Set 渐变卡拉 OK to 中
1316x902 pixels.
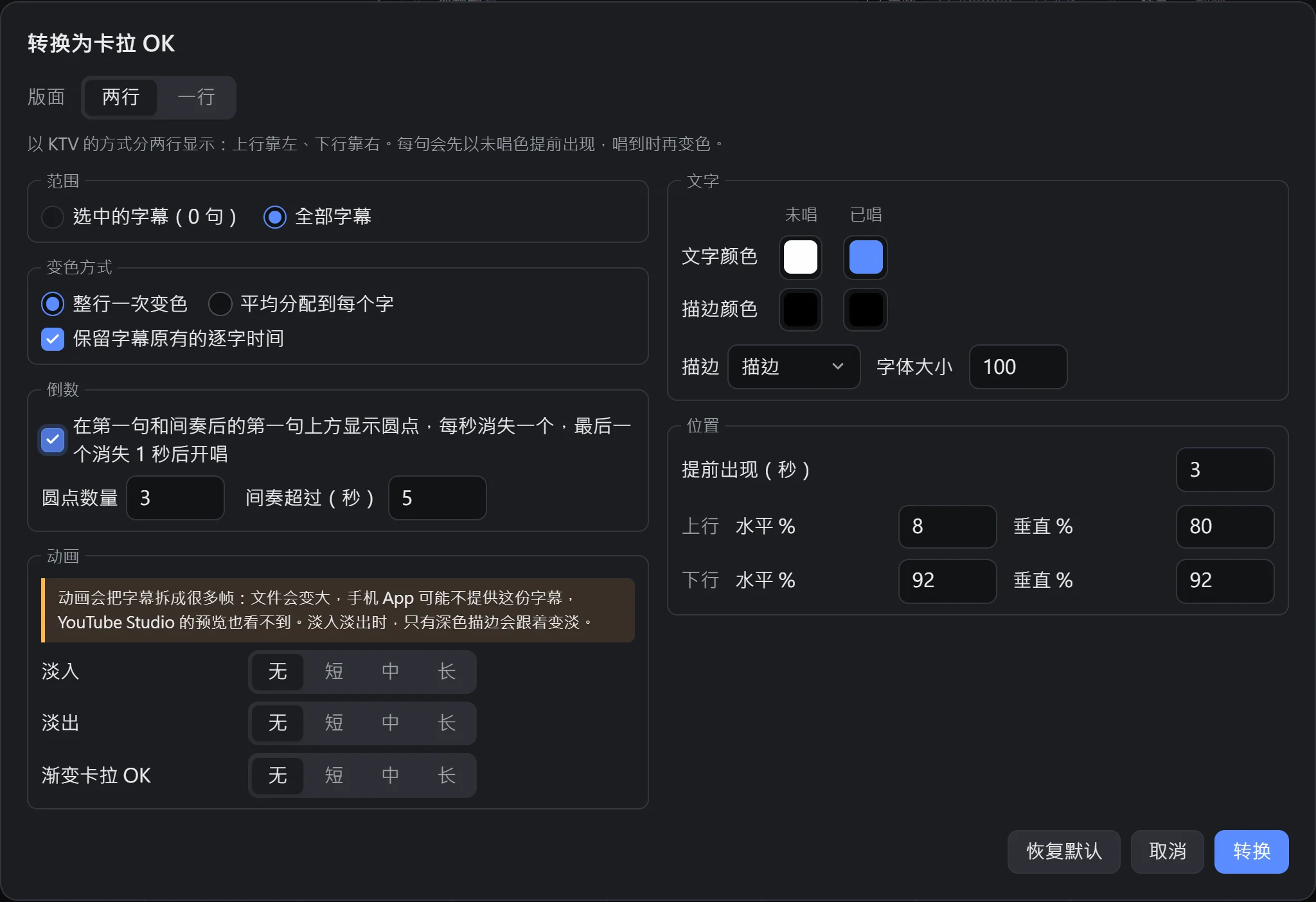click(391, 775)
